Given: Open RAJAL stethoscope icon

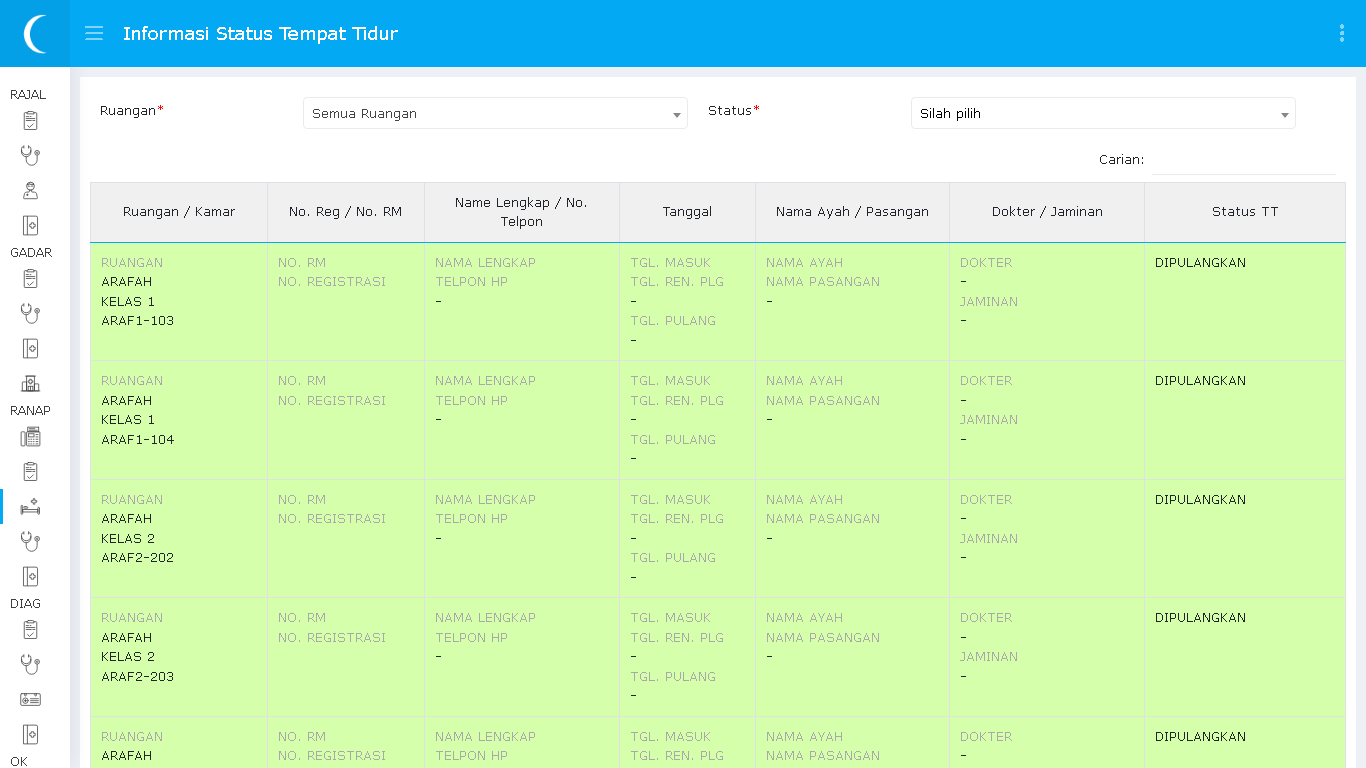Looking at the screenshot, I should [30, 155].
